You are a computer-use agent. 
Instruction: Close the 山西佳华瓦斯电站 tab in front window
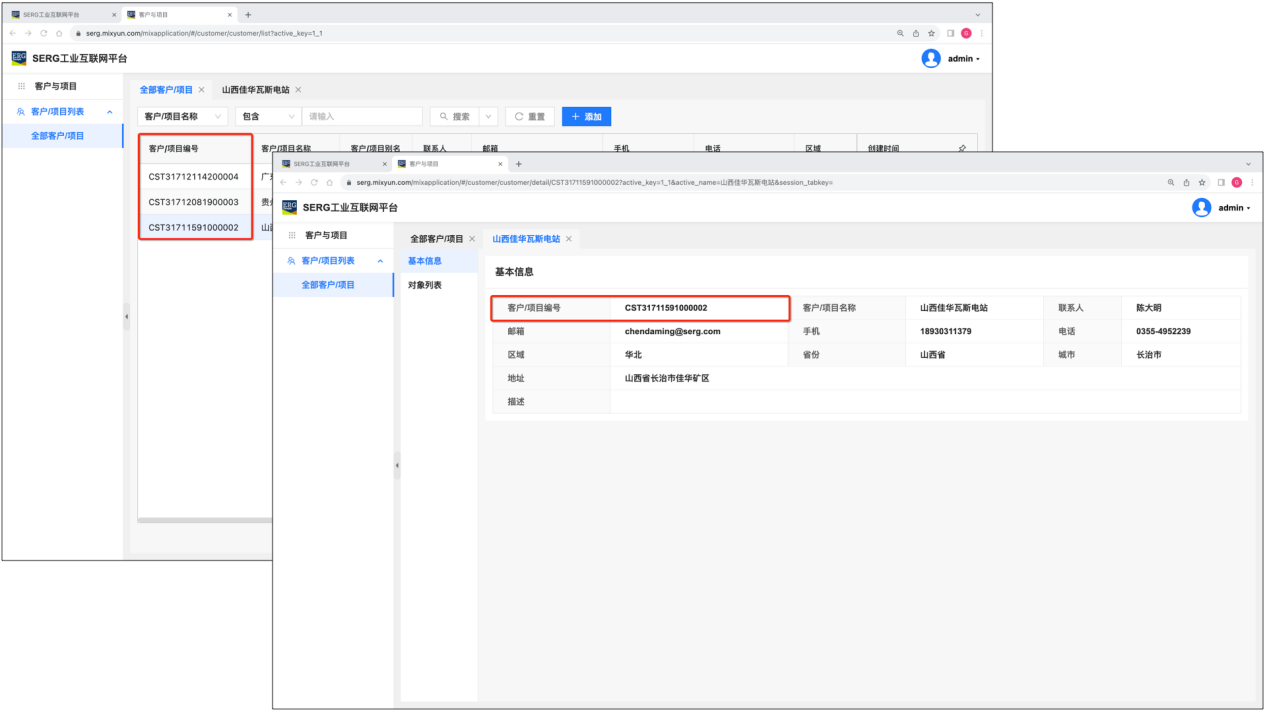(569, 239)
